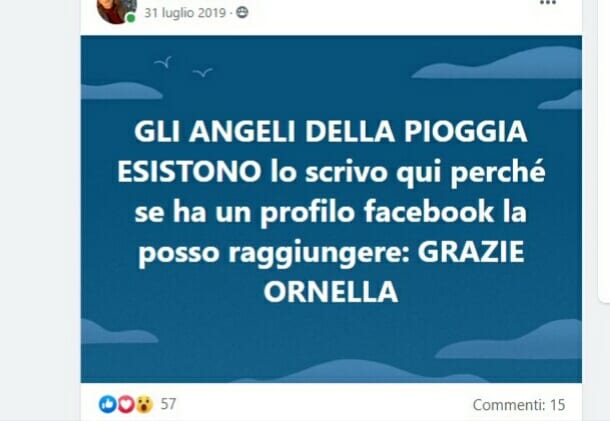This screenshot has width=610, height=421.
Task: Click the white side panel edge on the right
Action: 604,152
